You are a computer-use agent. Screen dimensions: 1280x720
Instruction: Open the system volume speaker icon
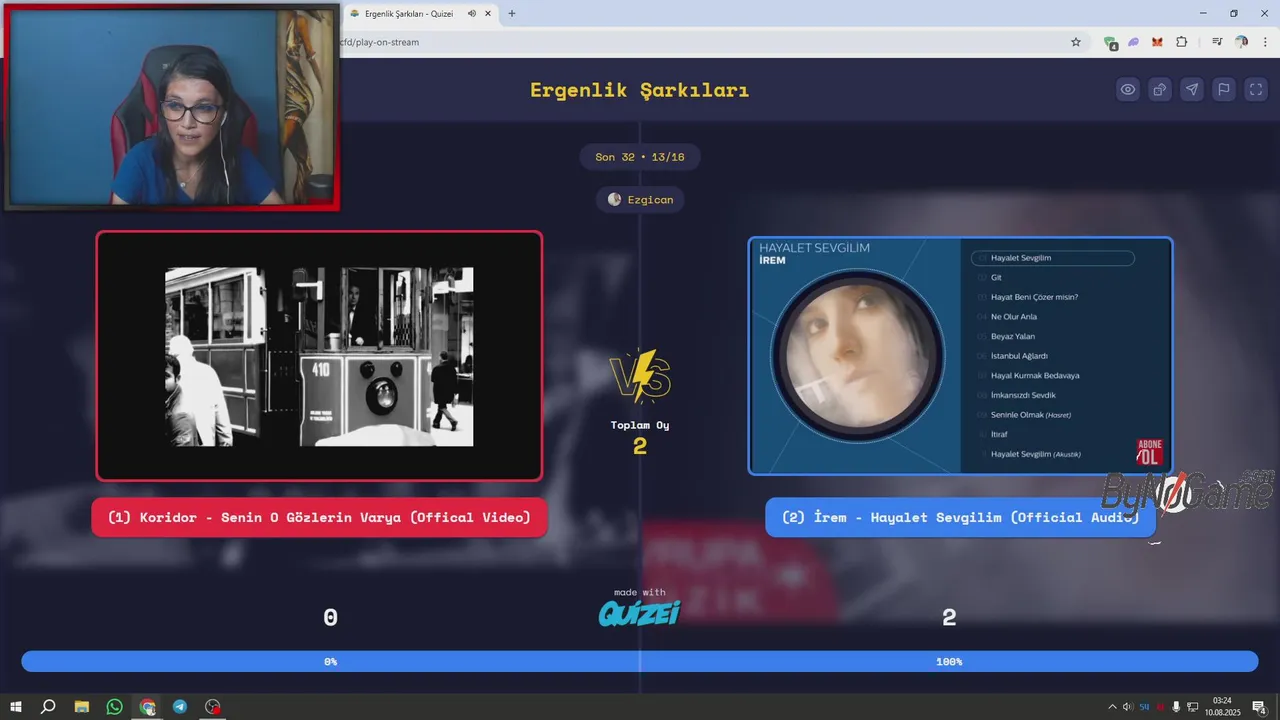click(1128, 707)
